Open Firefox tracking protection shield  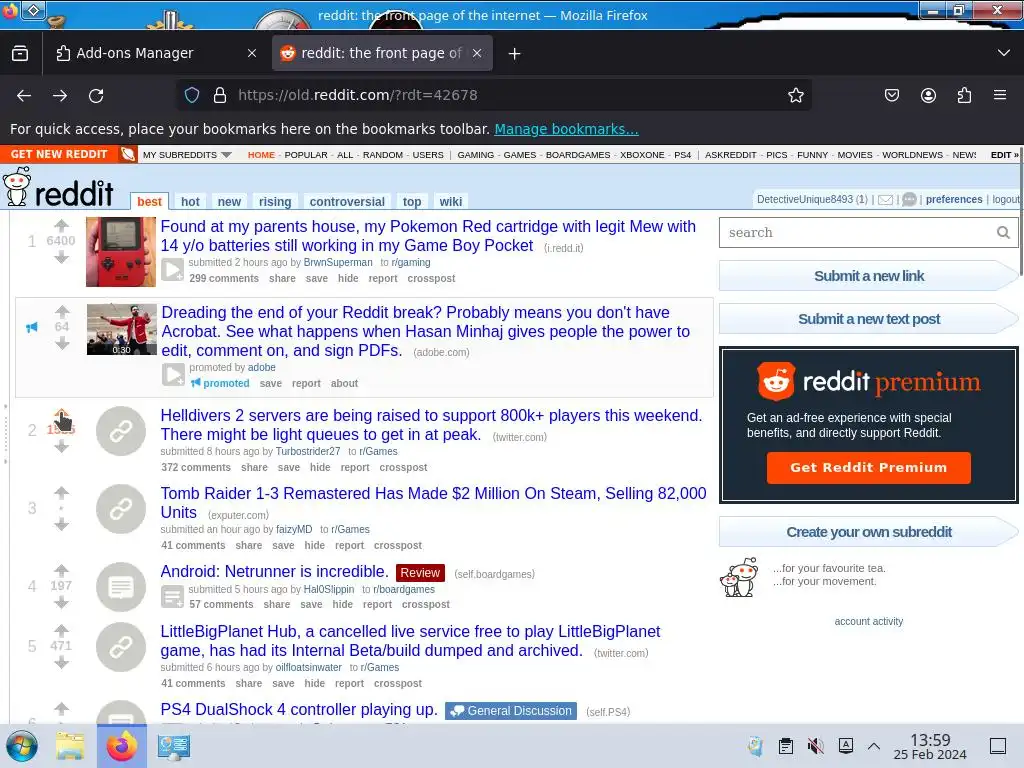click(x=192, y=95)
